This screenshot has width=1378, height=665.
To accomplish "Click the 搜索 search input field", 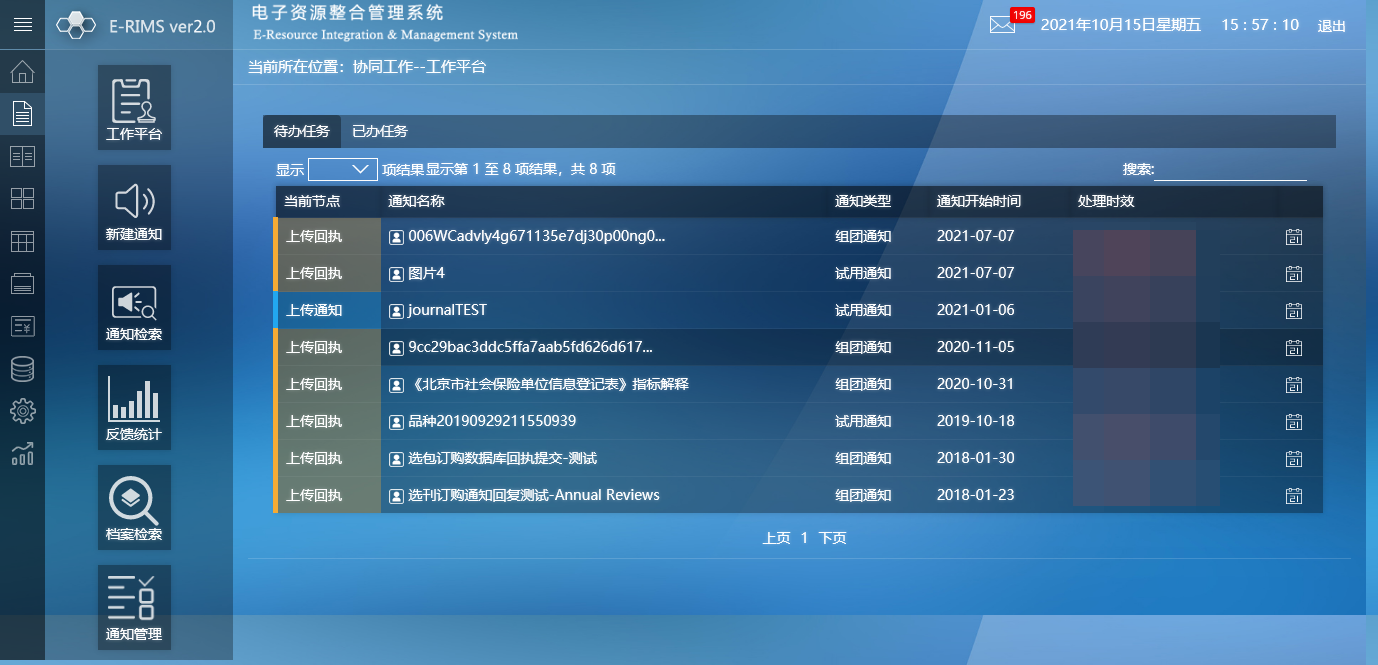I will [1230, 170].
